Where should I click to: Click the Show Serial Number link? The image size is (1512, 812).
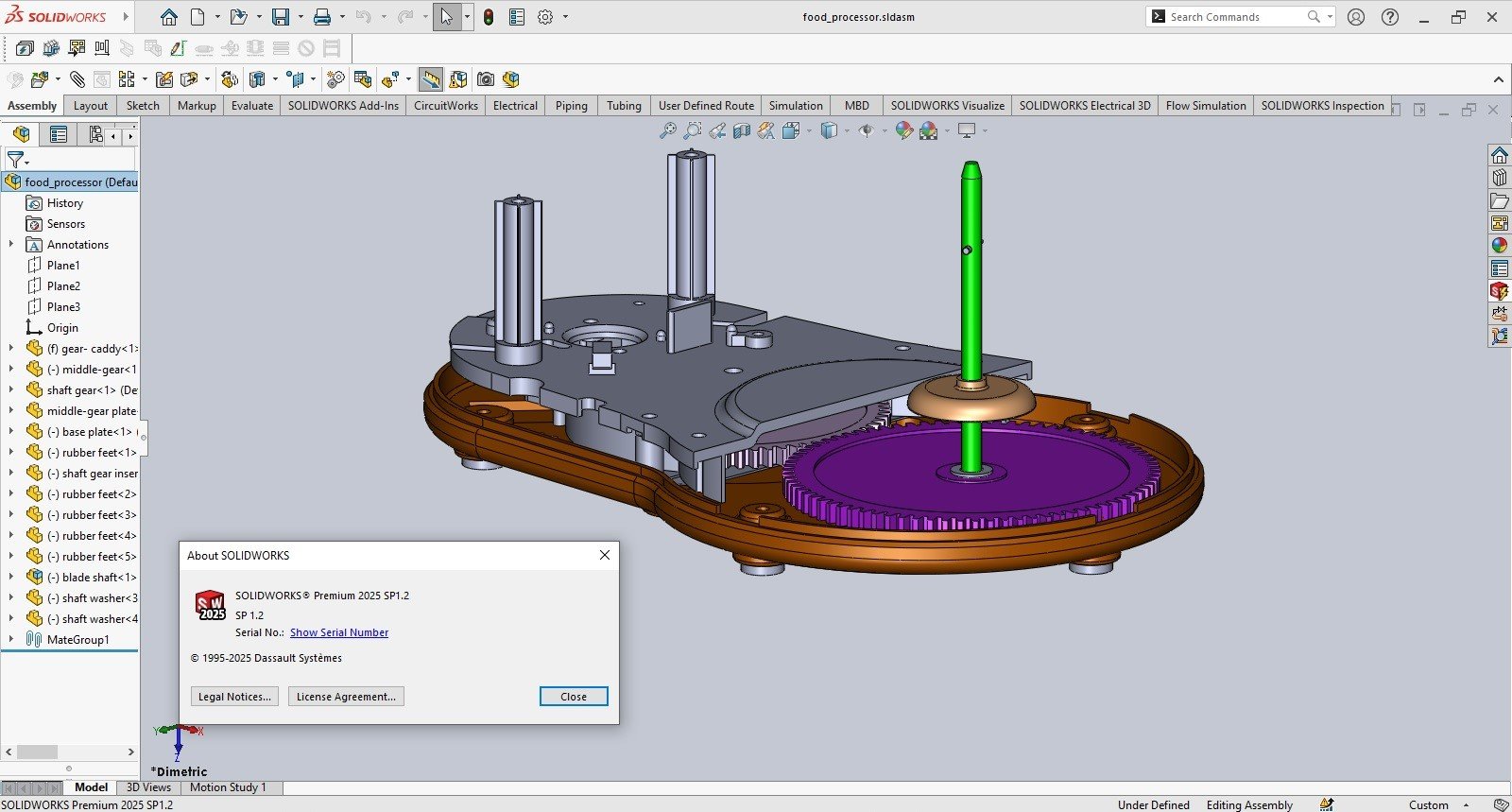pyautogui.click(x=339, y=632)
